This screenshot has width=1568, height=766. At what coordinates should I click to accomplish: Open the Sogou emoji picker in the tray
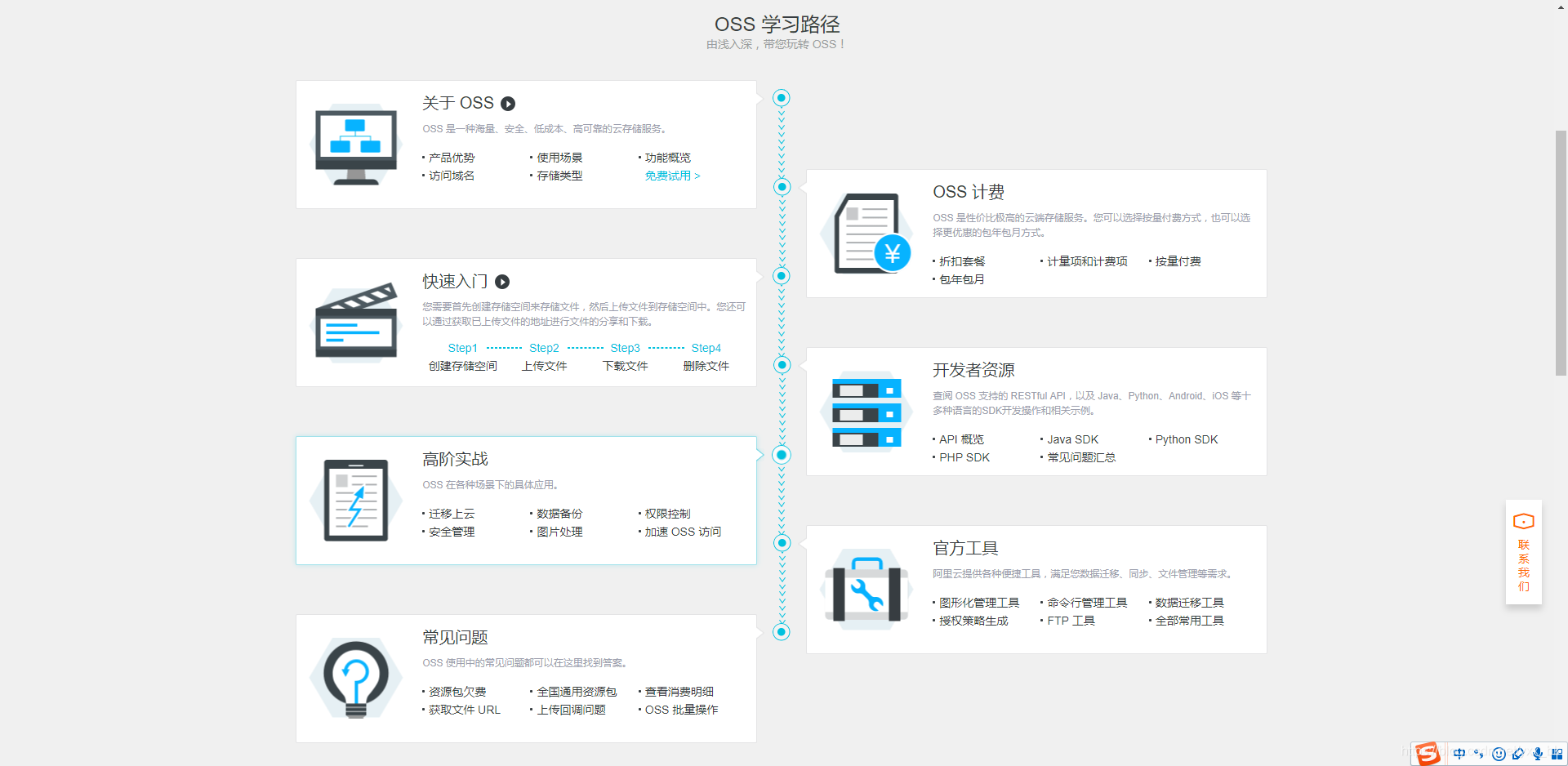[x=1499, y=754]
